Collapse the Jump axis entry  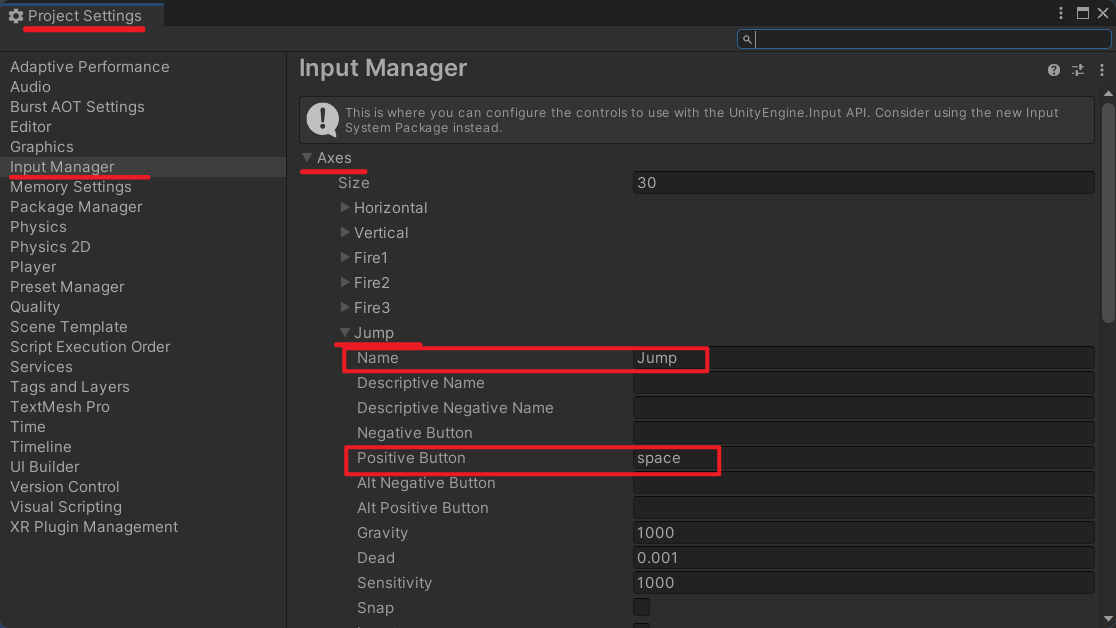click(345, 333)
